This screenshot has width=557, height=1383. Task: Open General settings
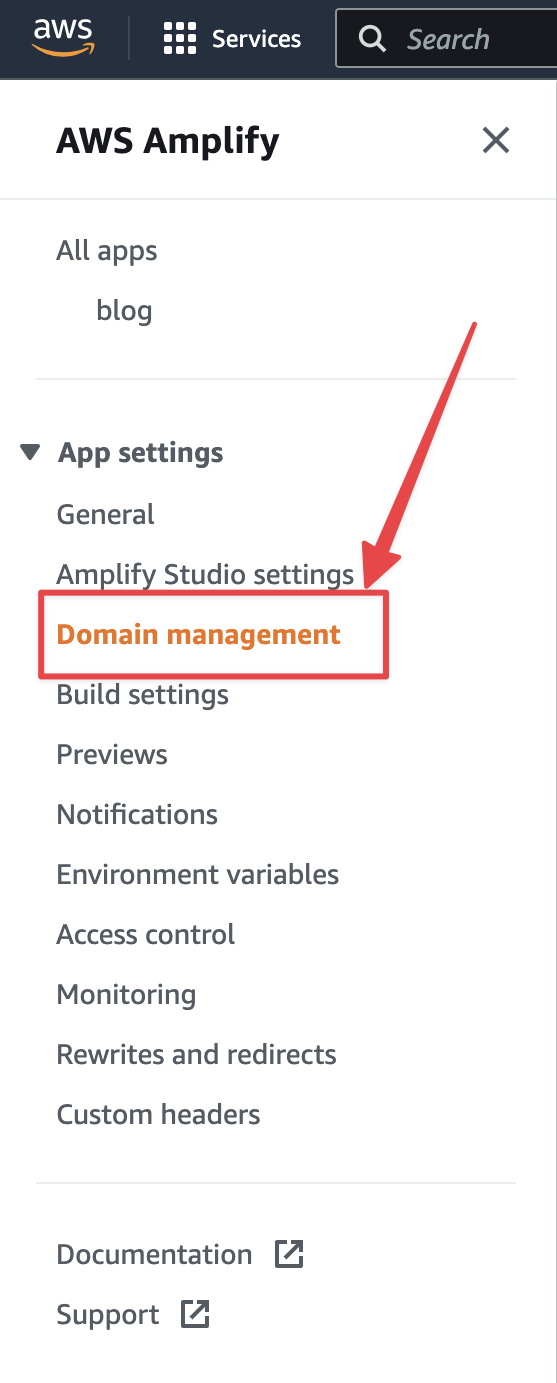pyautogui.click(x=106, y=515)
